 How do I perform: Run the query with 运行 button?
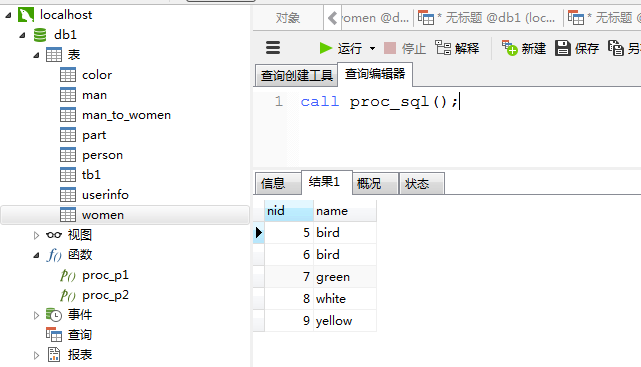tap(341, 49)
